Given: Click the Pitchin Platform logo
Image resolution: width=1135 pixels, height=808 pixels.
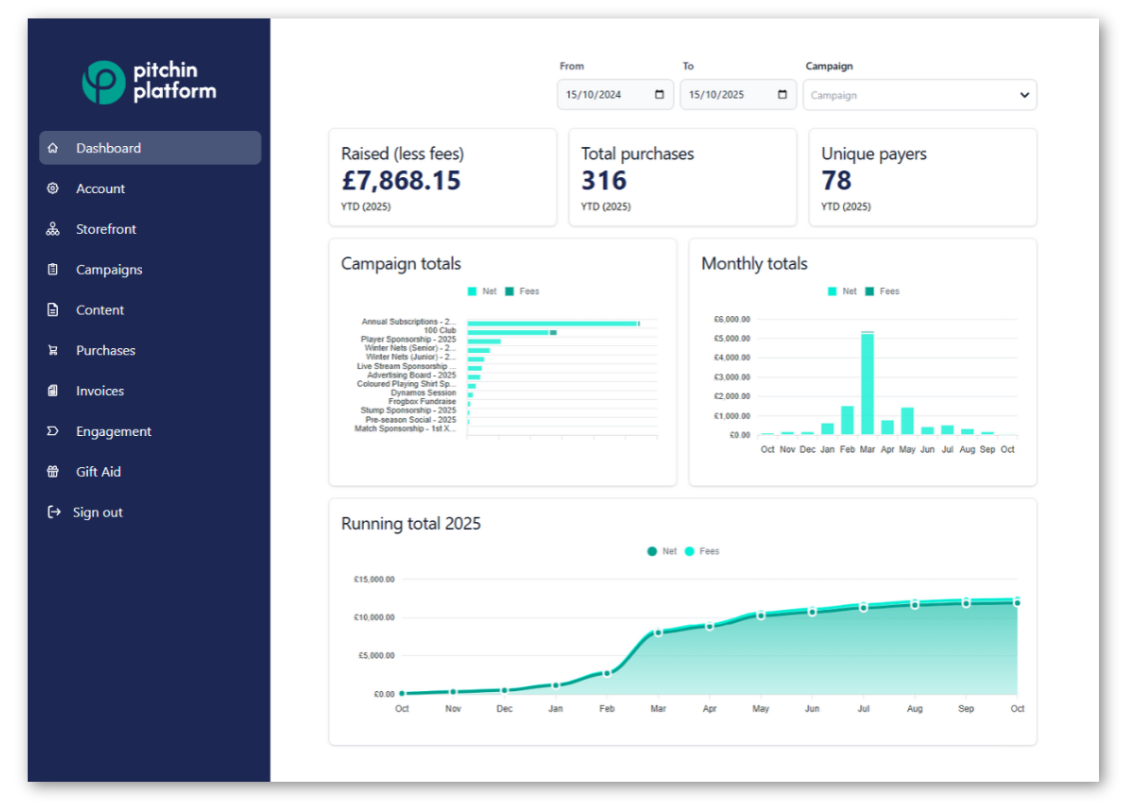Looking at the screenshot, I should pyautogui.click(x=149, y=82).
